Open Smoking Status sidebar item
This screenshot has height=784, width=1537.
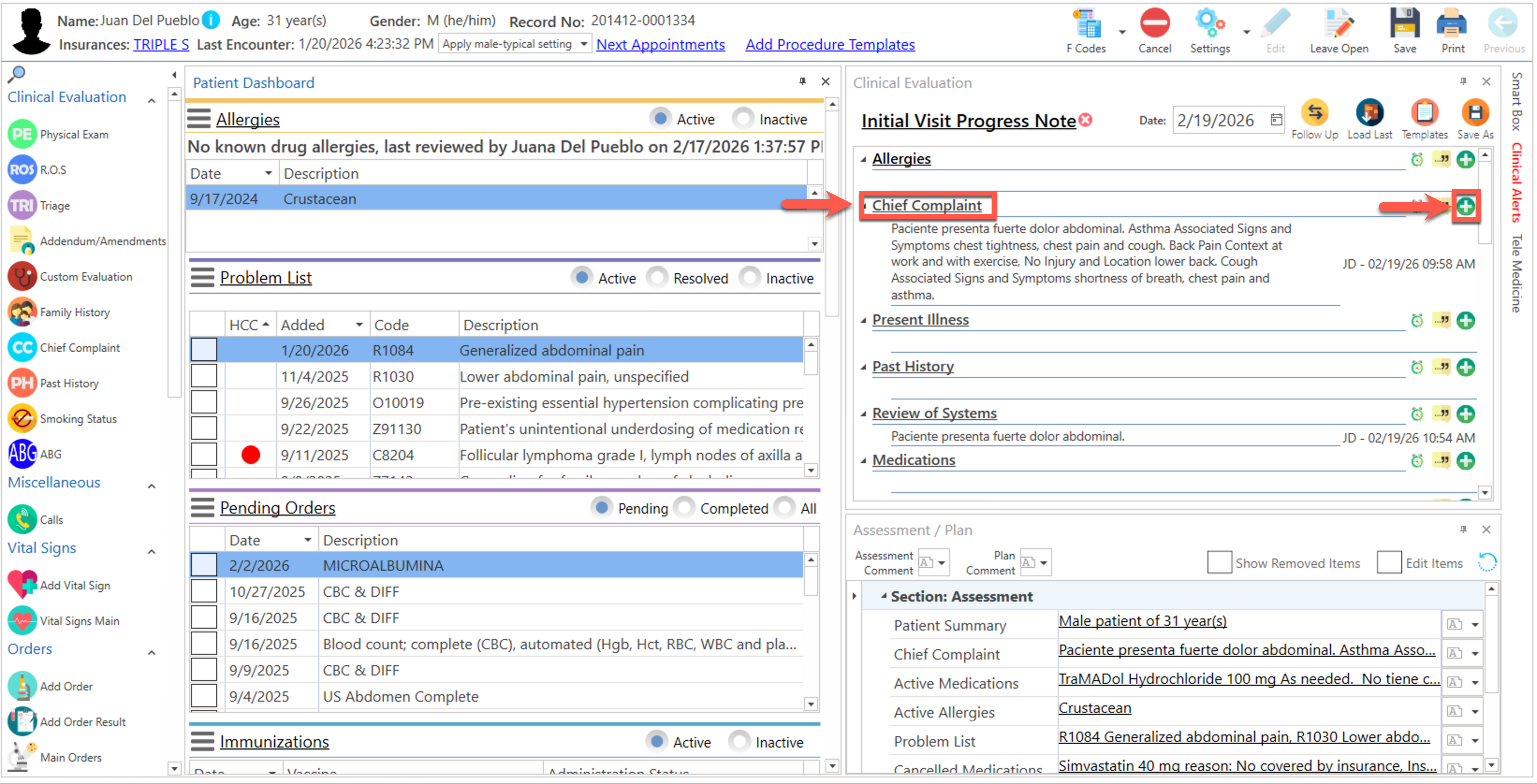78,419
